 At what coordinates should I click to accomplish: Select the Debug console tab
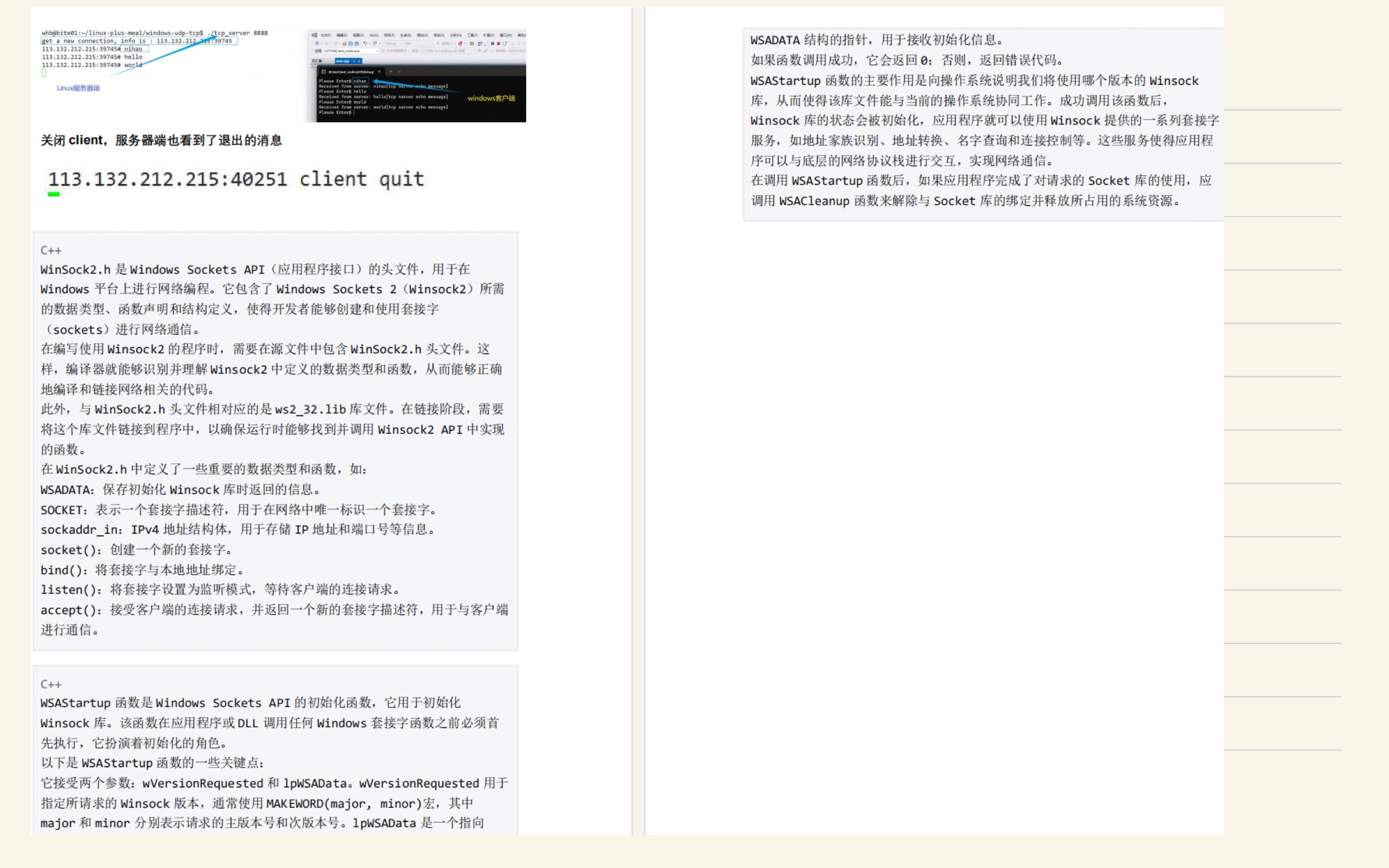pos(352,72)
